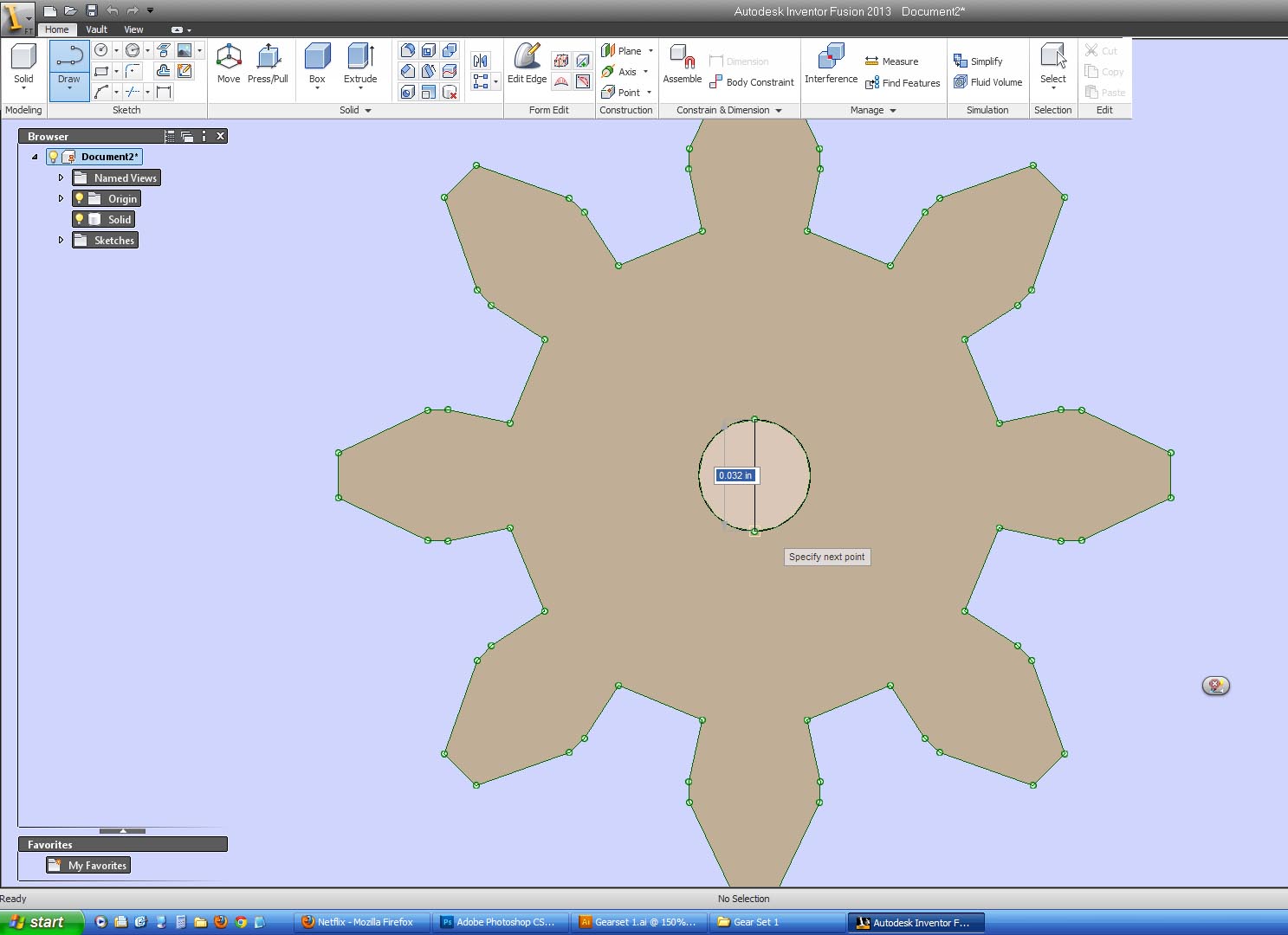
Task: Open the Vault ribbon tab
Action: 96,29
